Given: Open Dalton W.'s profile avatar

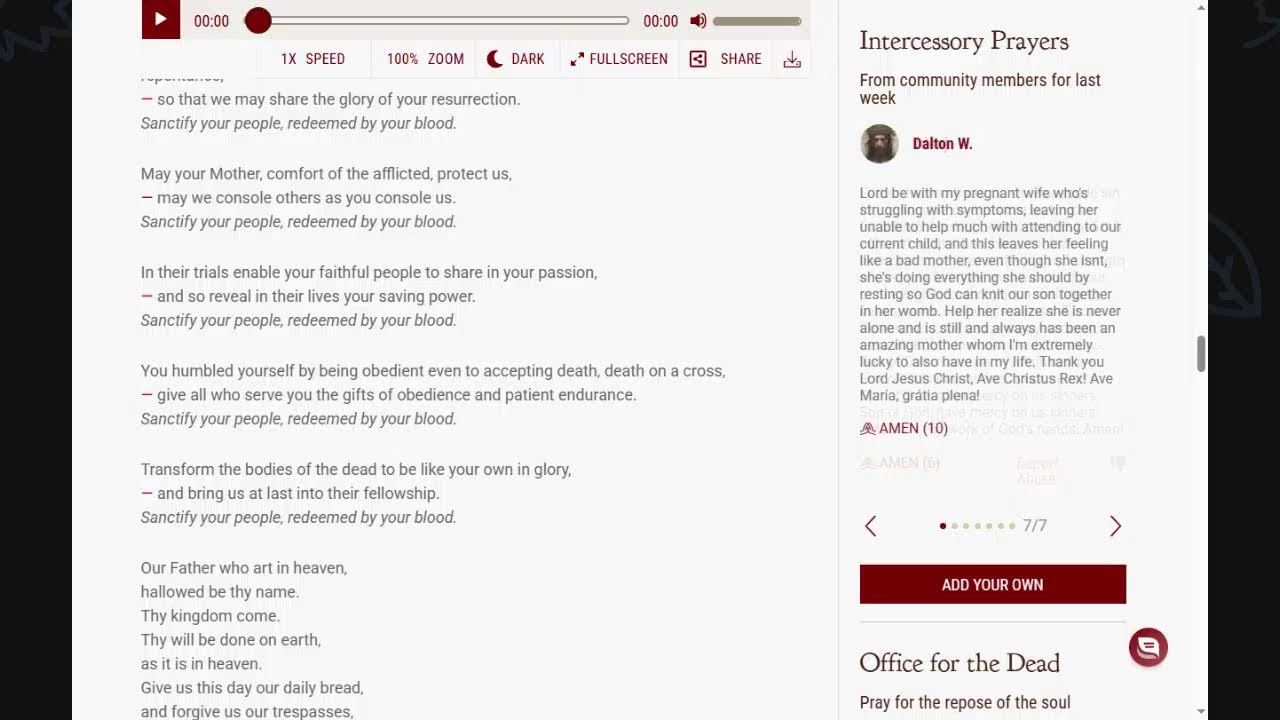Looking at the screenshot, I should pyautogui.click(x=879, y=144).
